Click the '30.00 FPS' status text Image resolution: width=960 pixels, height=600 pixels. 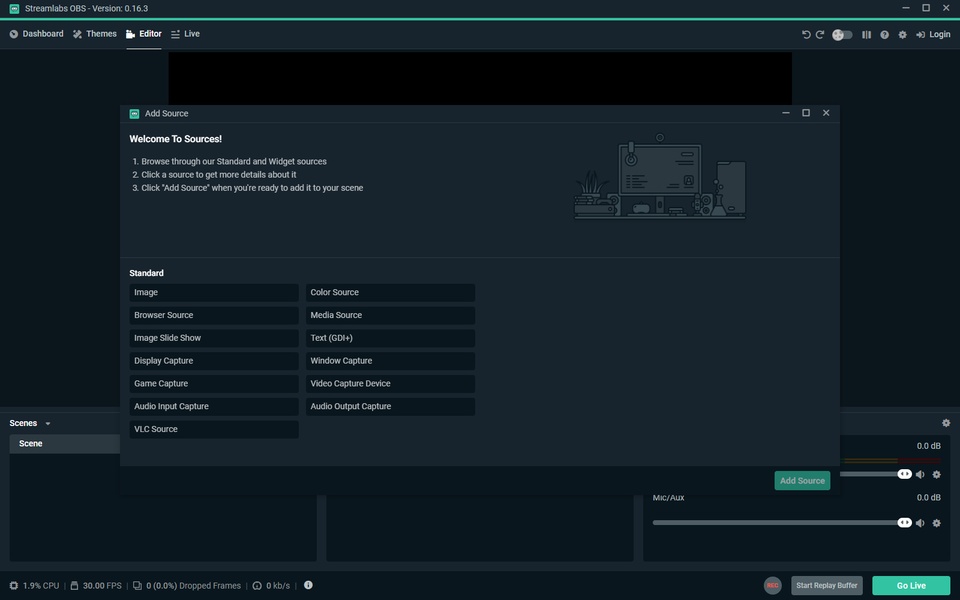point(102,585)
